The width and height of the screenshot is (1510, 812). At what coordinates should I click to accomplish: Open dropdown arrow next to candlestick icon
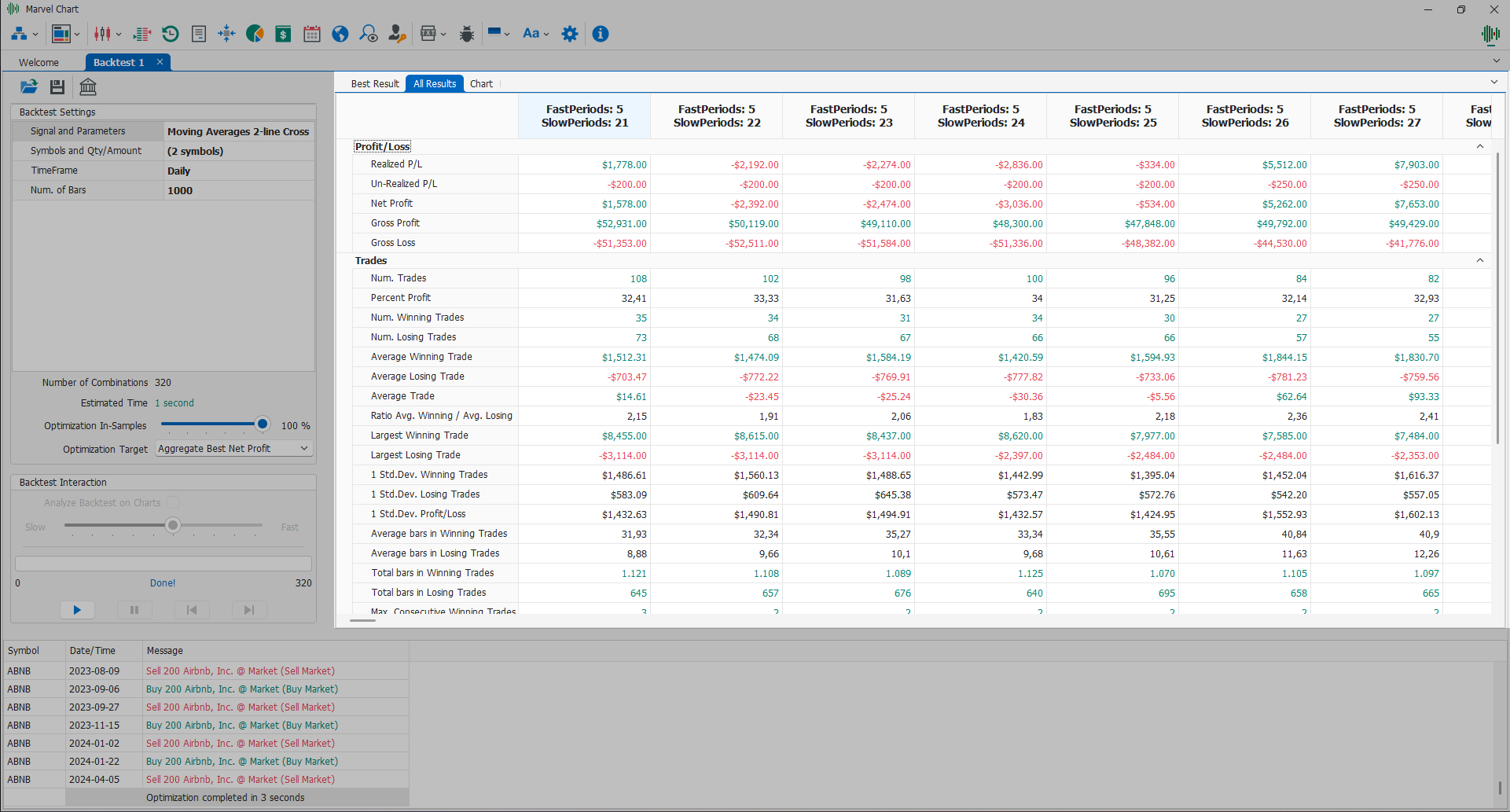click(119, 35)
